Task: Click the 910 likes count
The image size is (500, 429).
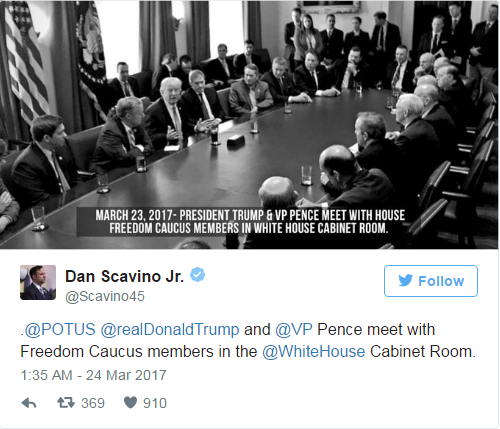Action: (155, 403)
